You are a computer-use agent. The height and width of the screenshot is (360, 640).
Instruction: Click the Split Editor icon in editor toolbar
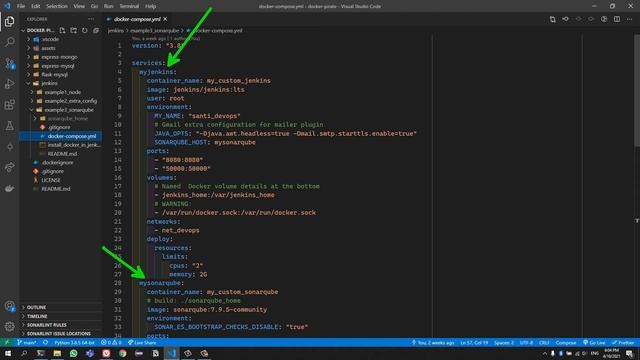617,19
